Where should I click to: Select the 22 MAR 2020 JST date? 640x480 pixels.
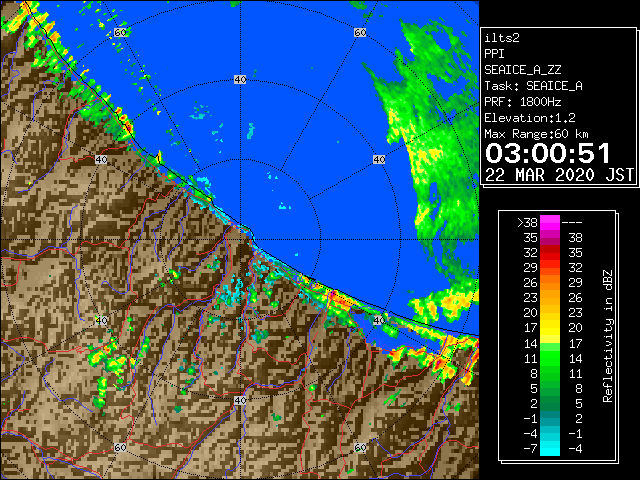[x=559, y=175]
